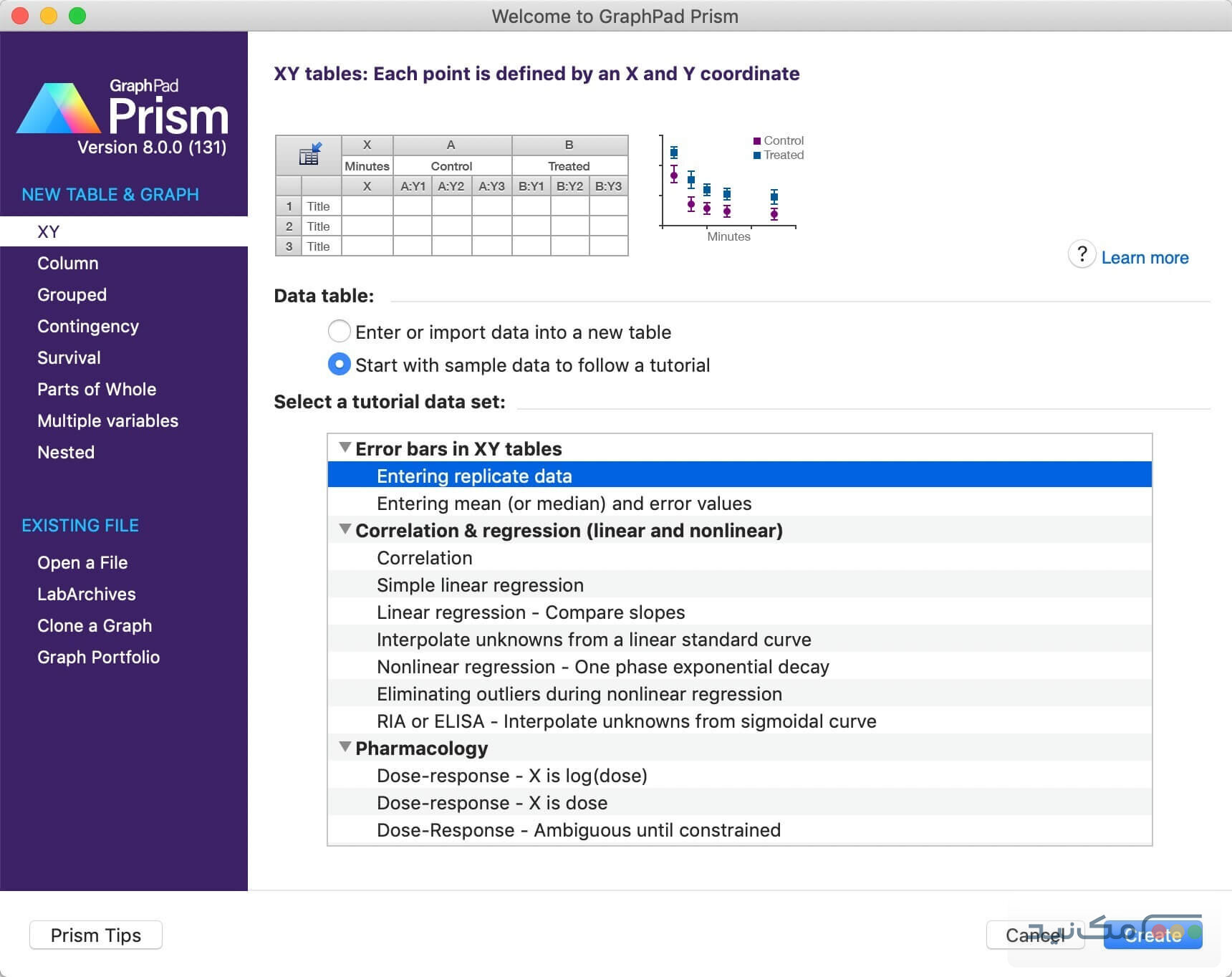Image resolution: width=1232 pixels, height=977 pixels.
Task: Select the Simple linear regression tutorial
Action: pyautogui.click(x=480, y=585)
